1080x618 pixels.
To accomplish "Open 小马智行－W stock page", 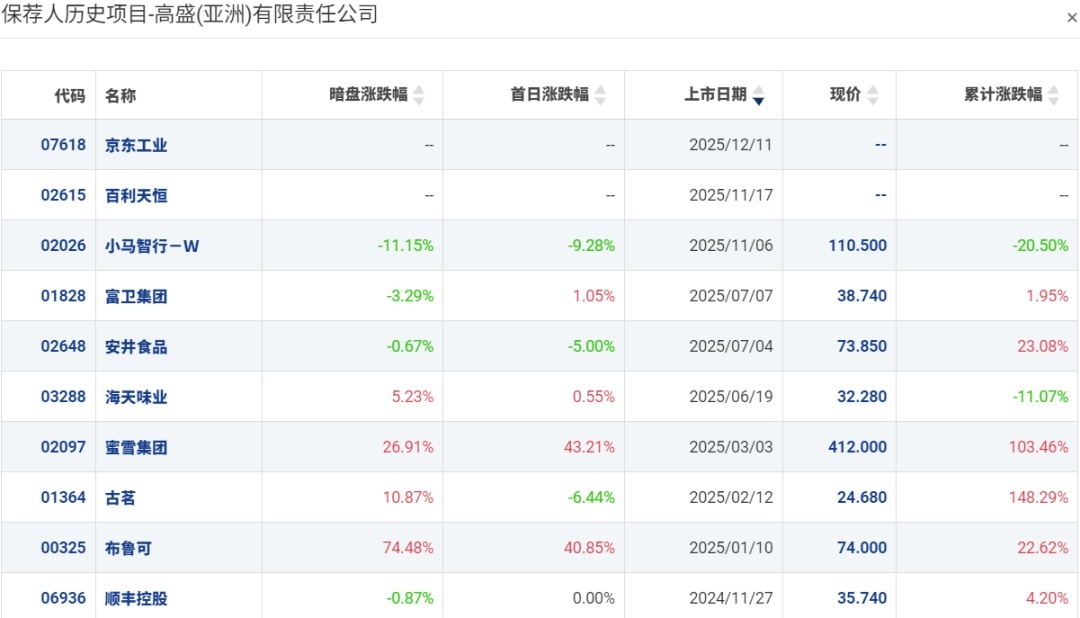I will 152,246.
